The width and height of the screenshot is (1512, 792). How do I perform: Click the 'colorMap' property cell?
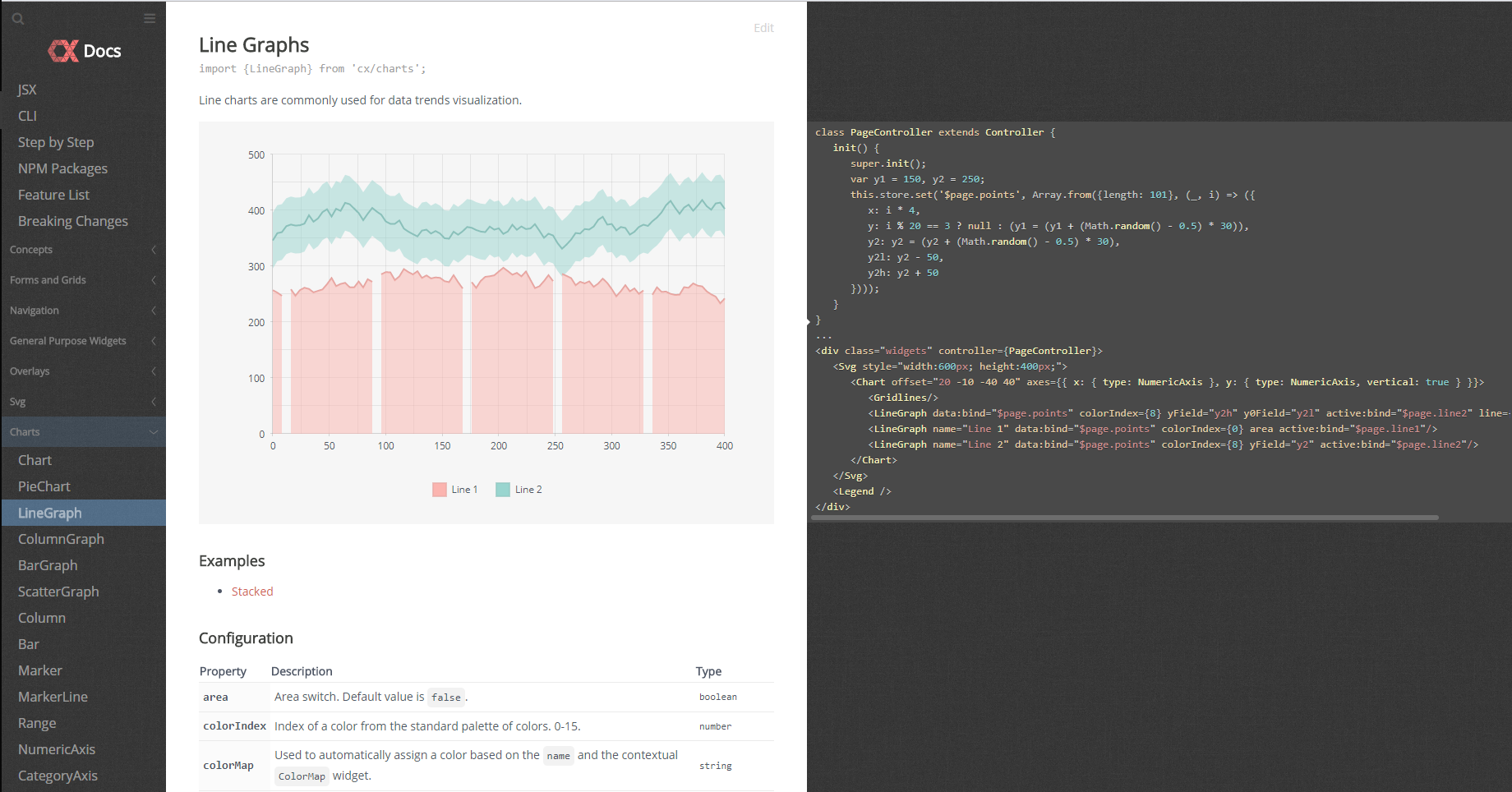click(x=235, y=766)
